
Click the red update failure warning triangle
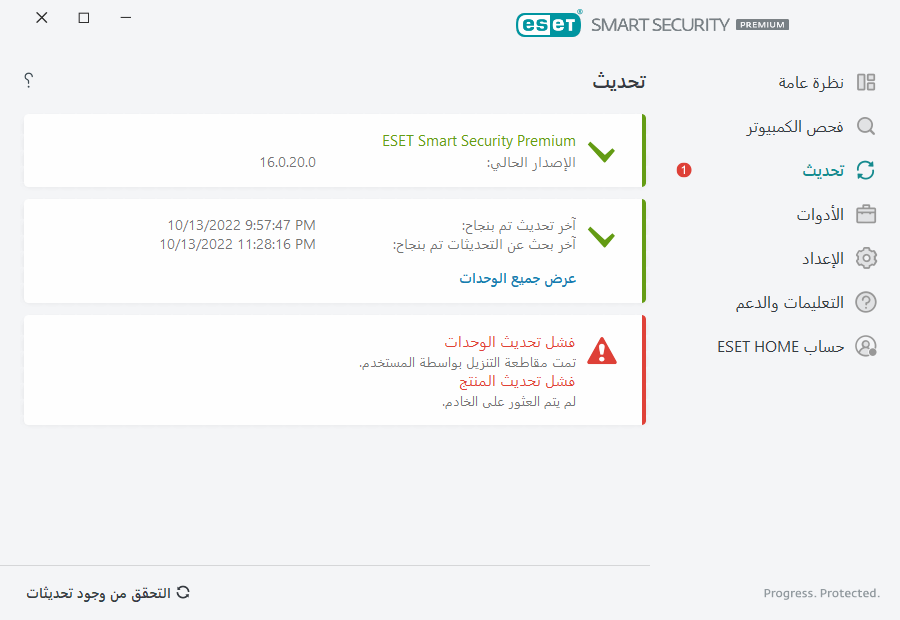coord(602,350)
